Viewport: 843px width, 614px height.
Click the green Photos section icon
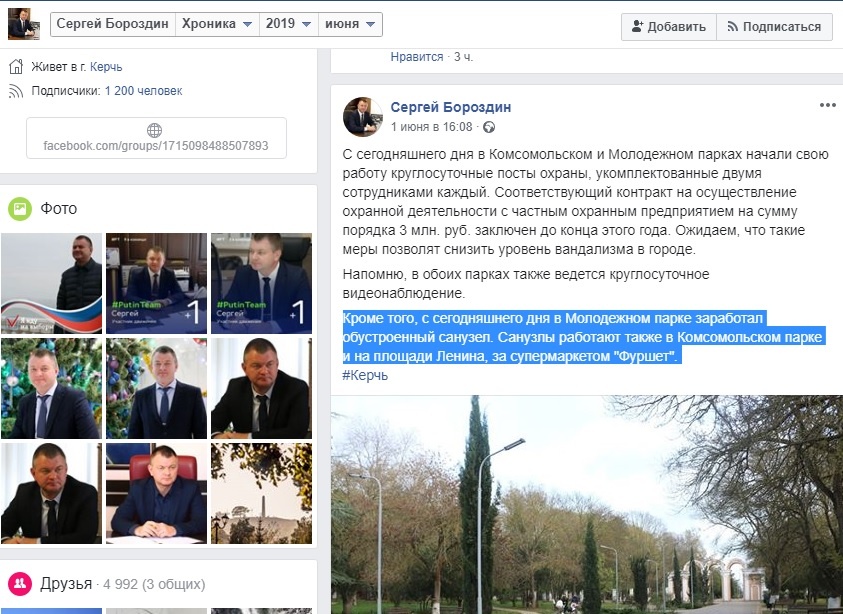coord(19,208)
